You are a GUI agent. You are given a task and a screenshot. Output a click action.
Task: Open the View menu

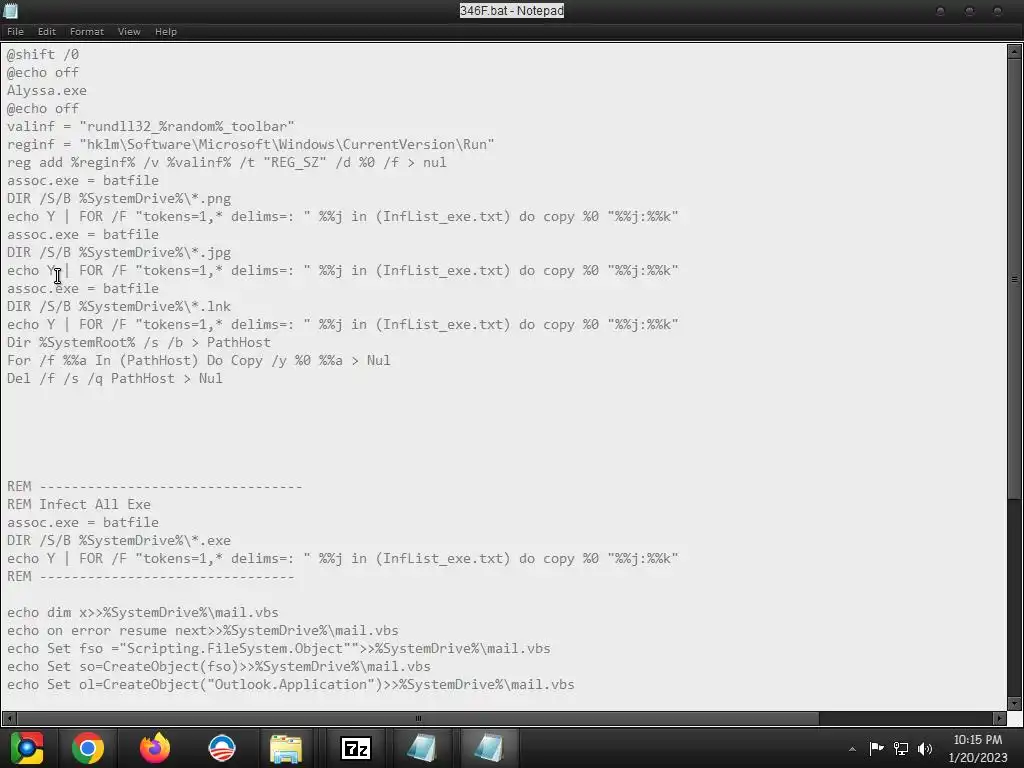pos(129,31)
